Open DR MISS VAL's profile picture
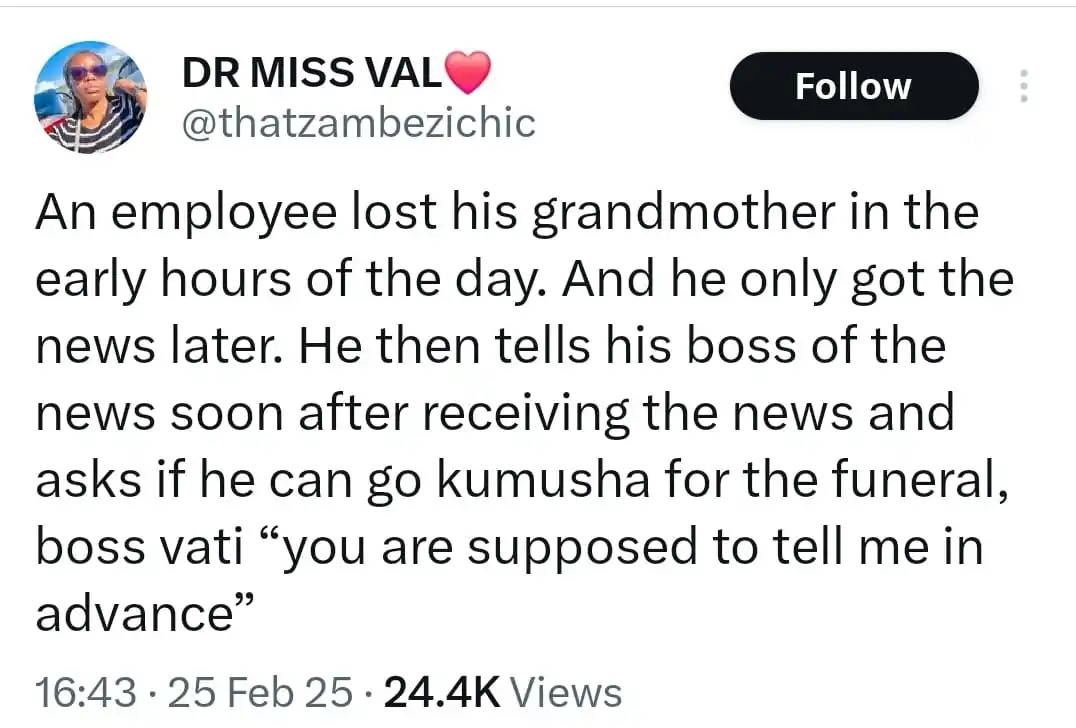 click(90, 96)
